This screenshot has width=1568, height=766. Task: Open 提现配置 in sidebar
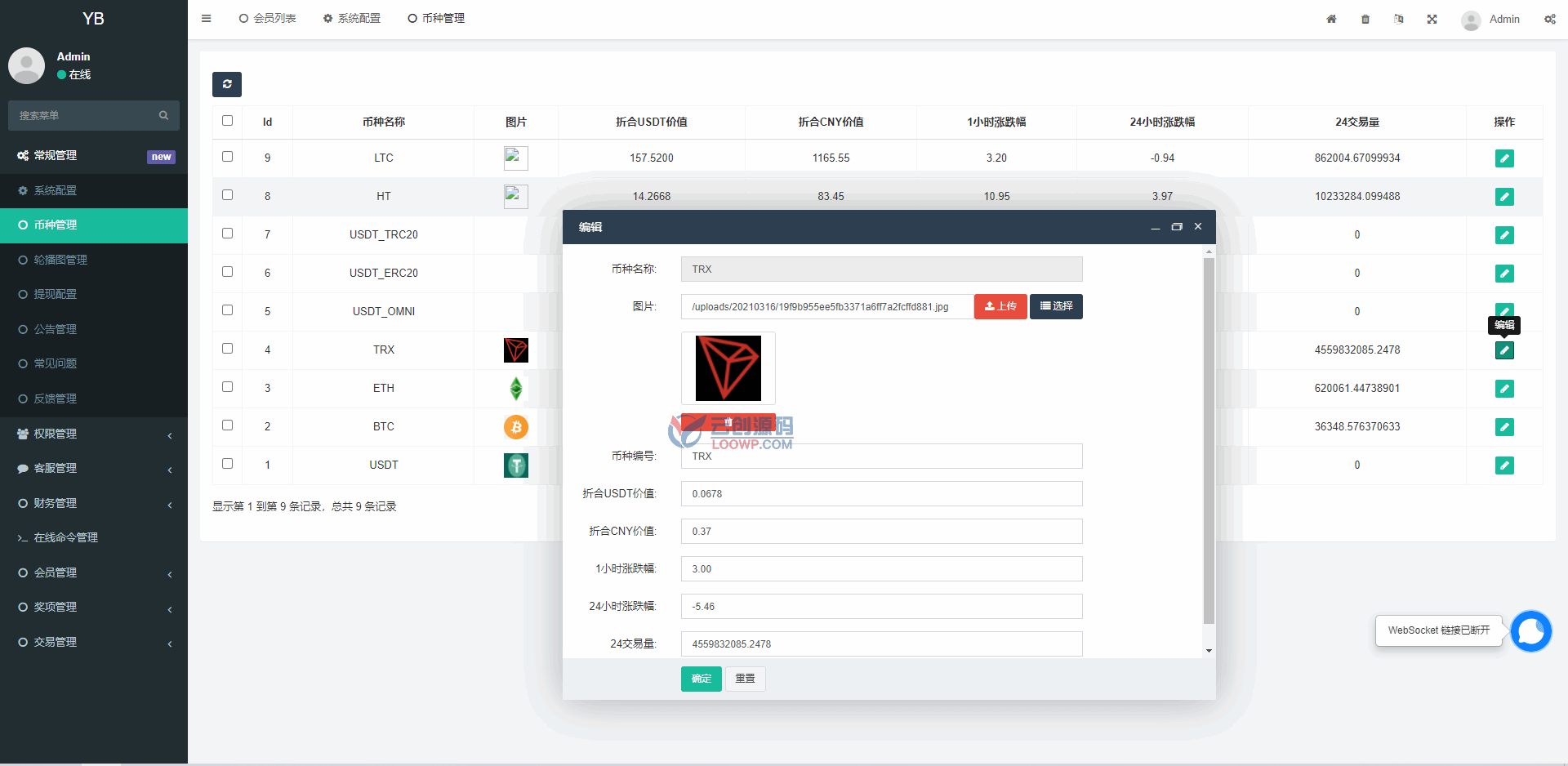[94, 295]
